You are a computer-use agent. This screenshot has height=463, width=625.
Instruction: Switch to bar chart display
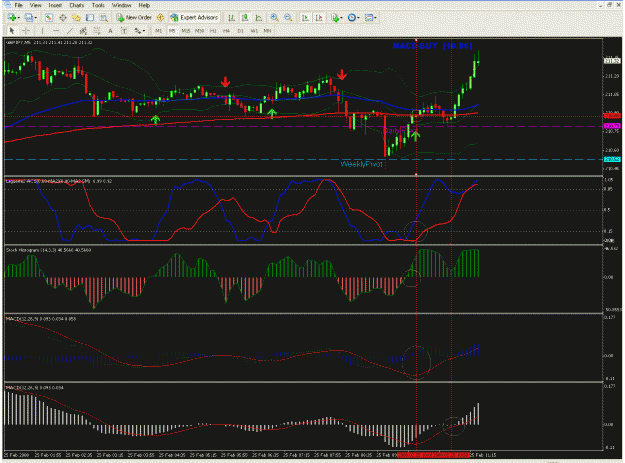[231, 18]
